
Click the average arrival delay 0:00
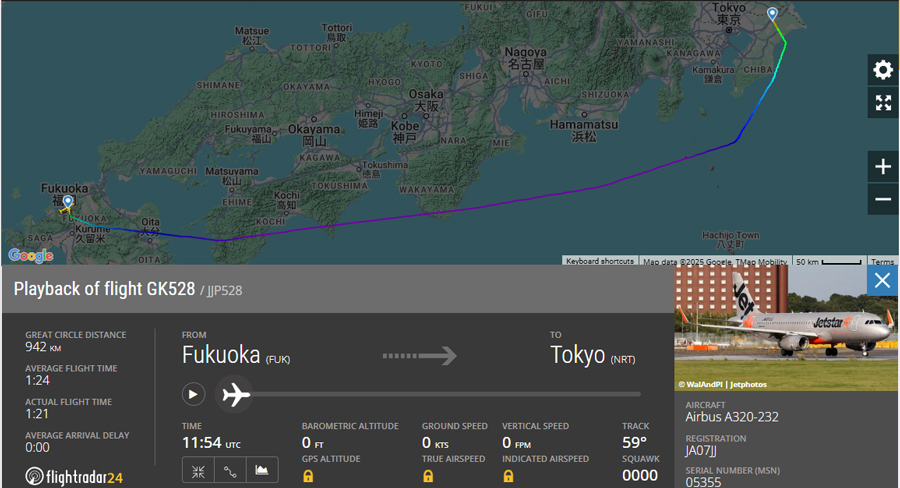37,447
